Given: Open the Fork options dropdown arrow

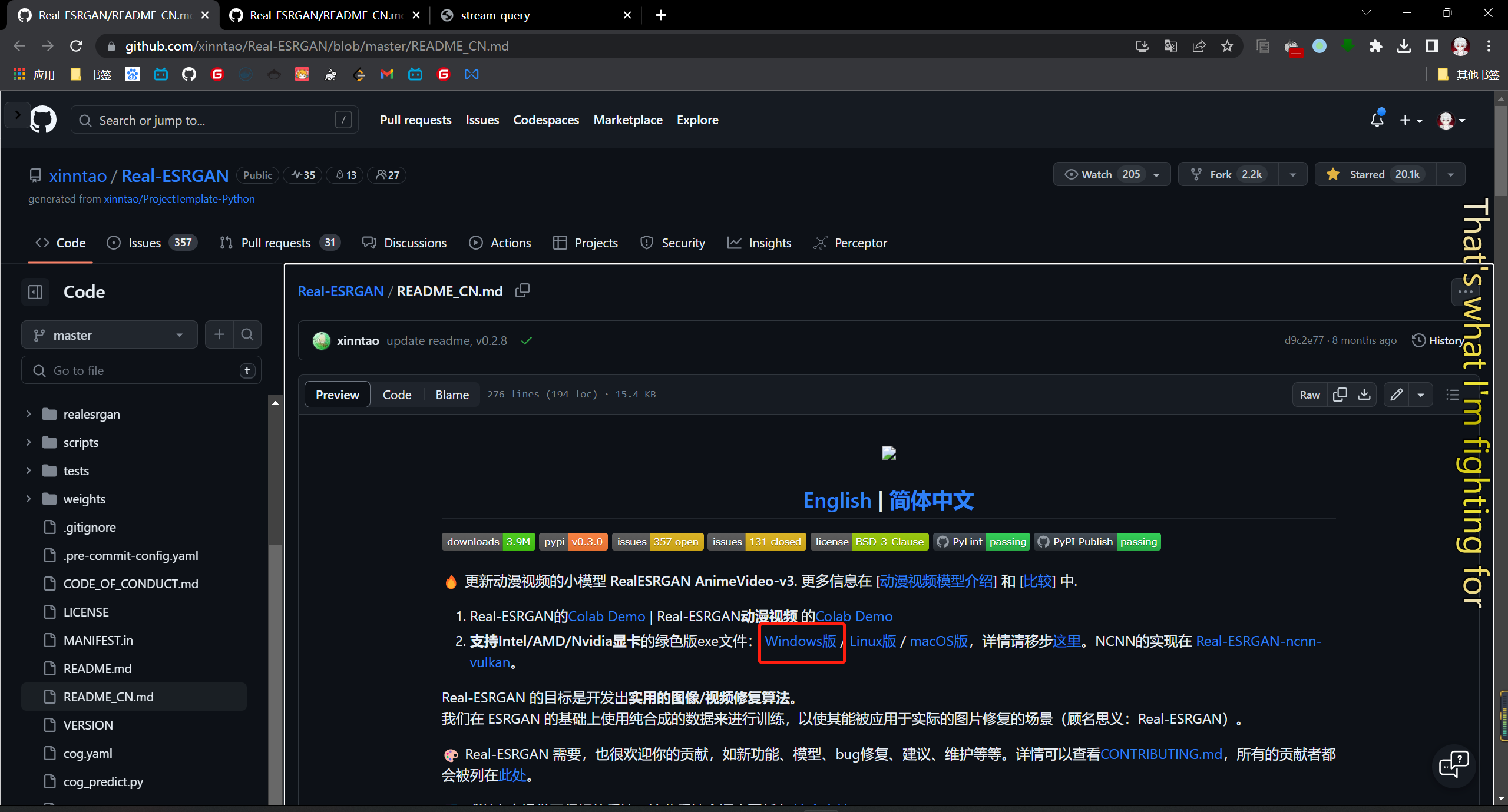Looking at the screenshot, I should [1293, 175].
